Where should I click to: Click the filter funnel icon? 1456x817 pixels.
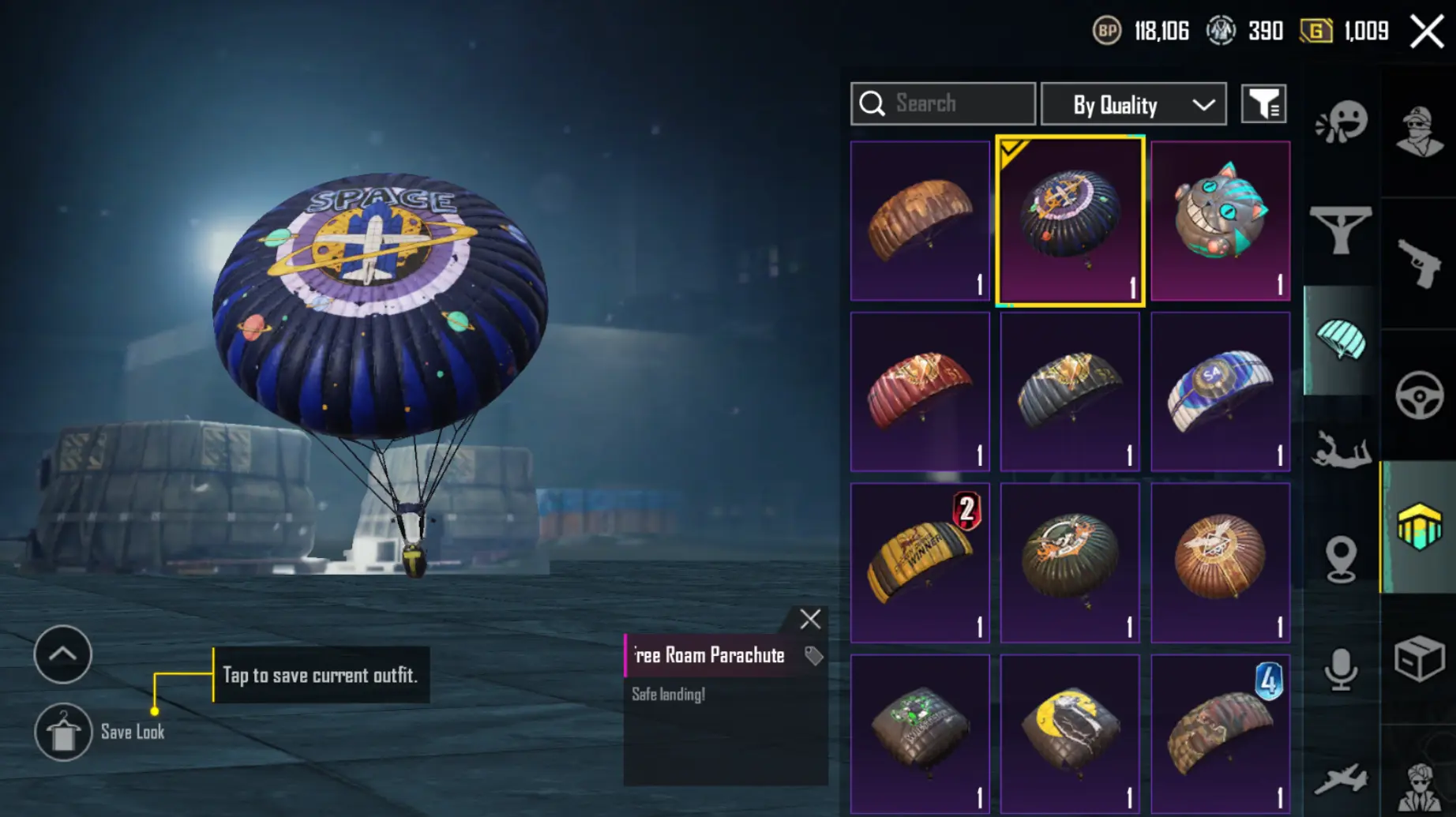(1263, 104)
